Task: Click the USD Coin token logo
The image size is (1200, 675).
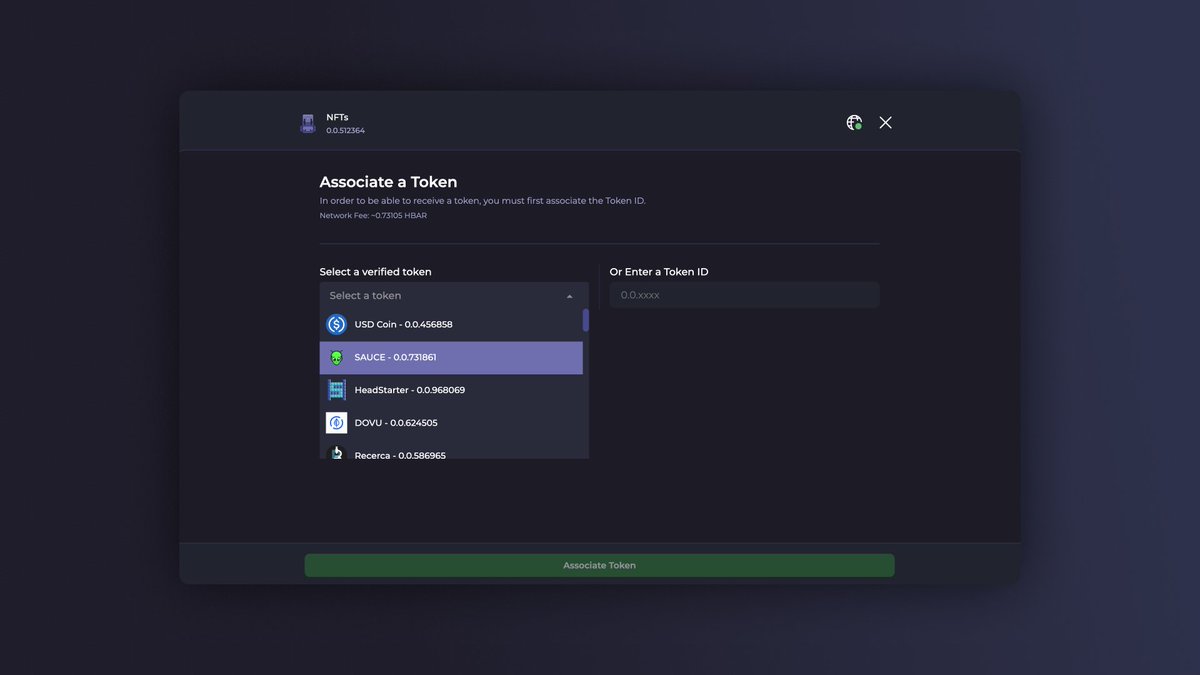Action: pos(336,324)
